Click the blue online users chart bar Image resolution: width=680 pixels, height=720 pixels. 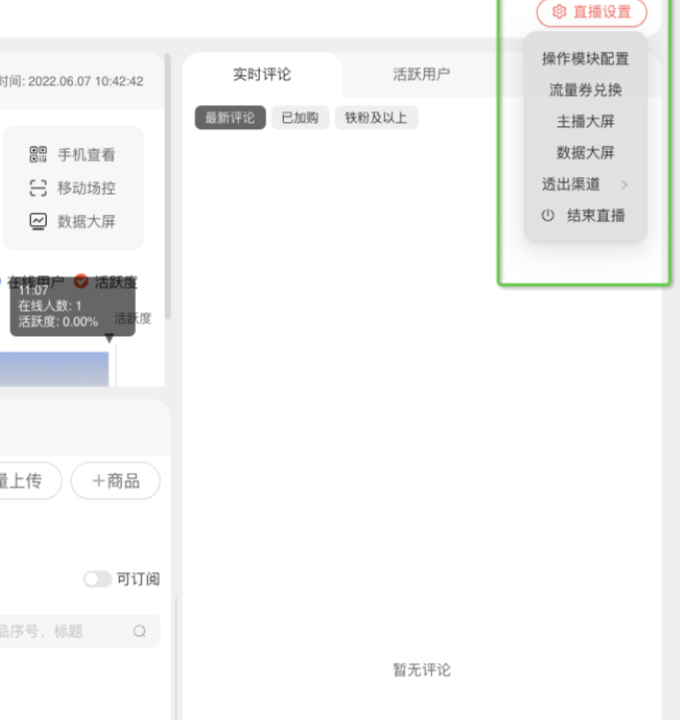55,368
